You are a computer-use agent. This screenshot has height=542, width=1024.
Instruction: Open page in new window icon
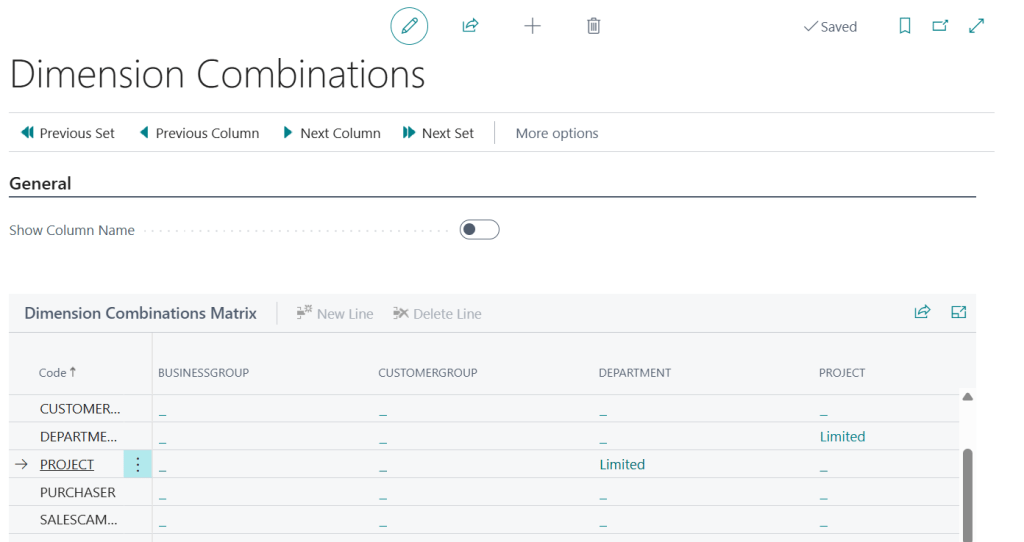point(940,26)
